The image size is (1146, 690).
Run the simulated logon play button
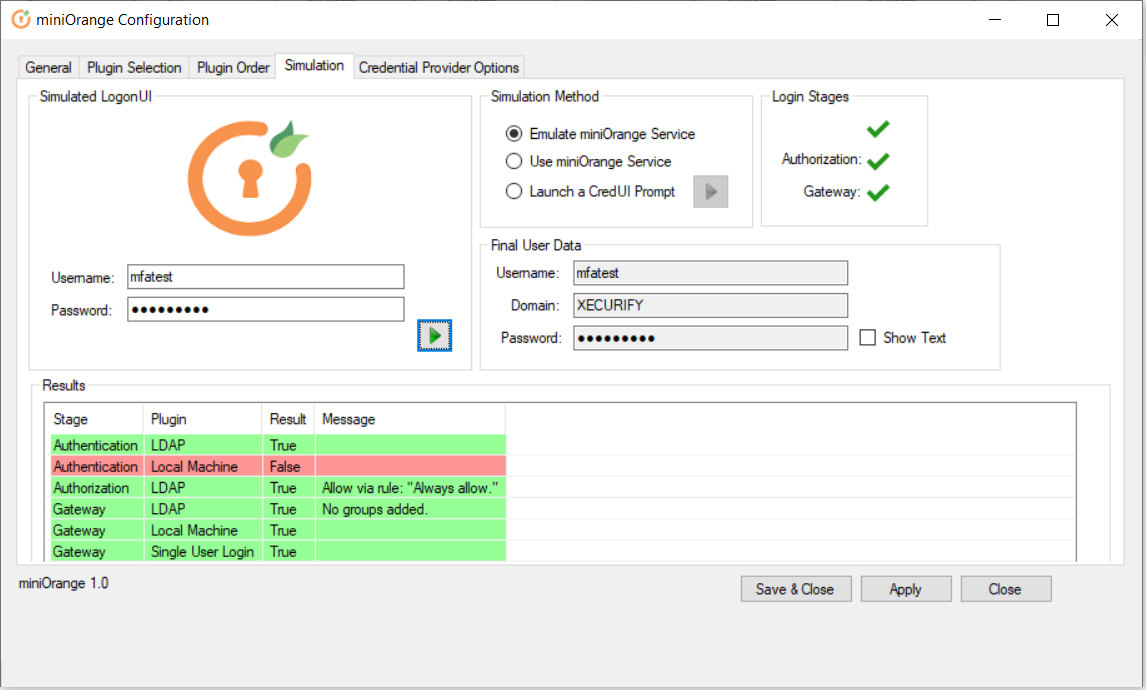(434, 335)
